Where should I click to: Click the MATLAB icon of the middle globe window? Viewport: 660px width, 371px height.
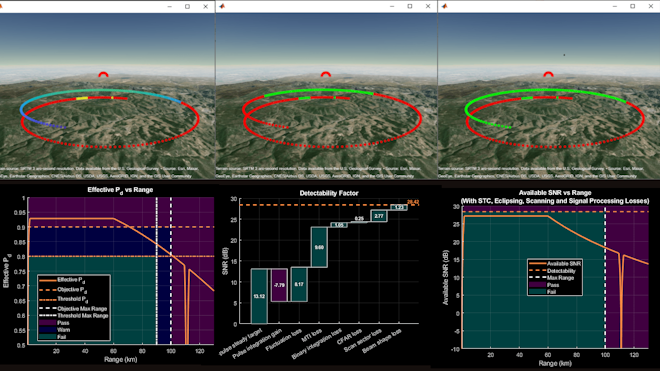[x=222, y=6]
